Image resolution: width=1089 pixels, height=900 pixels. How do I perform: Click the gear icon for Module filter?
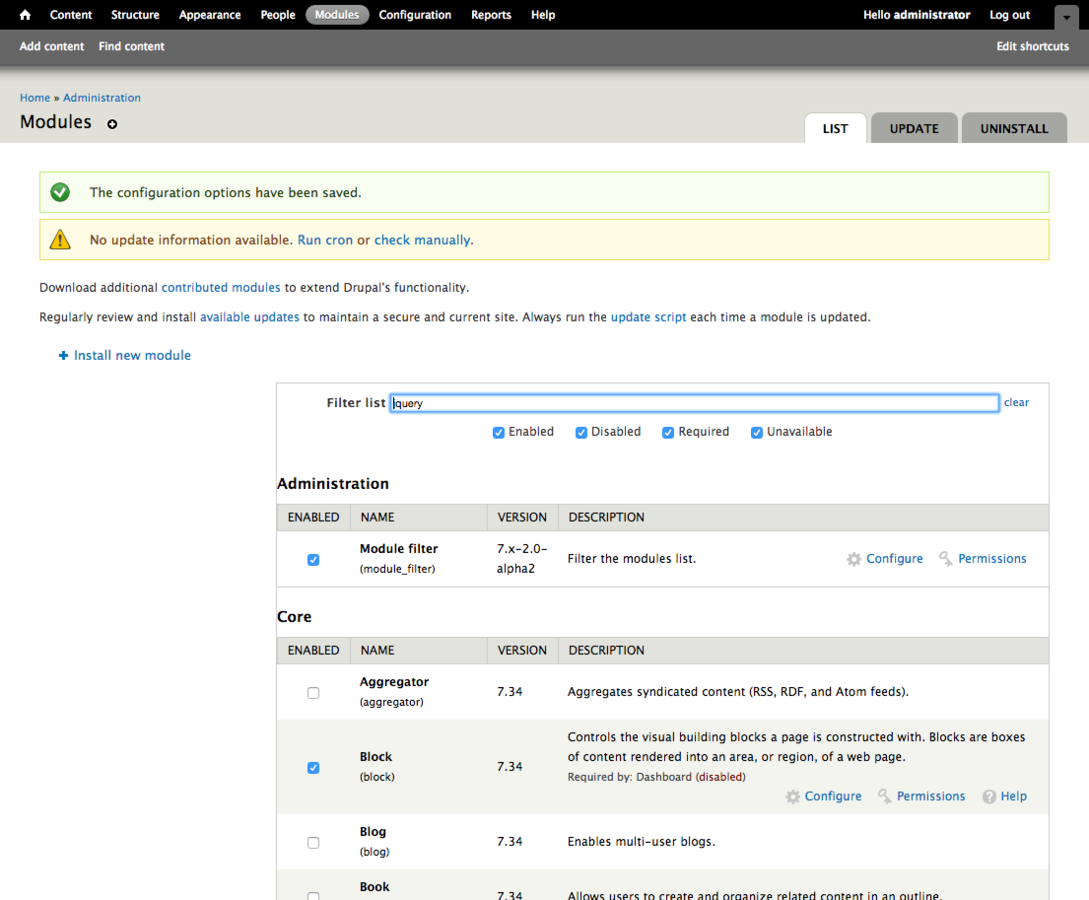coord(854,559)
